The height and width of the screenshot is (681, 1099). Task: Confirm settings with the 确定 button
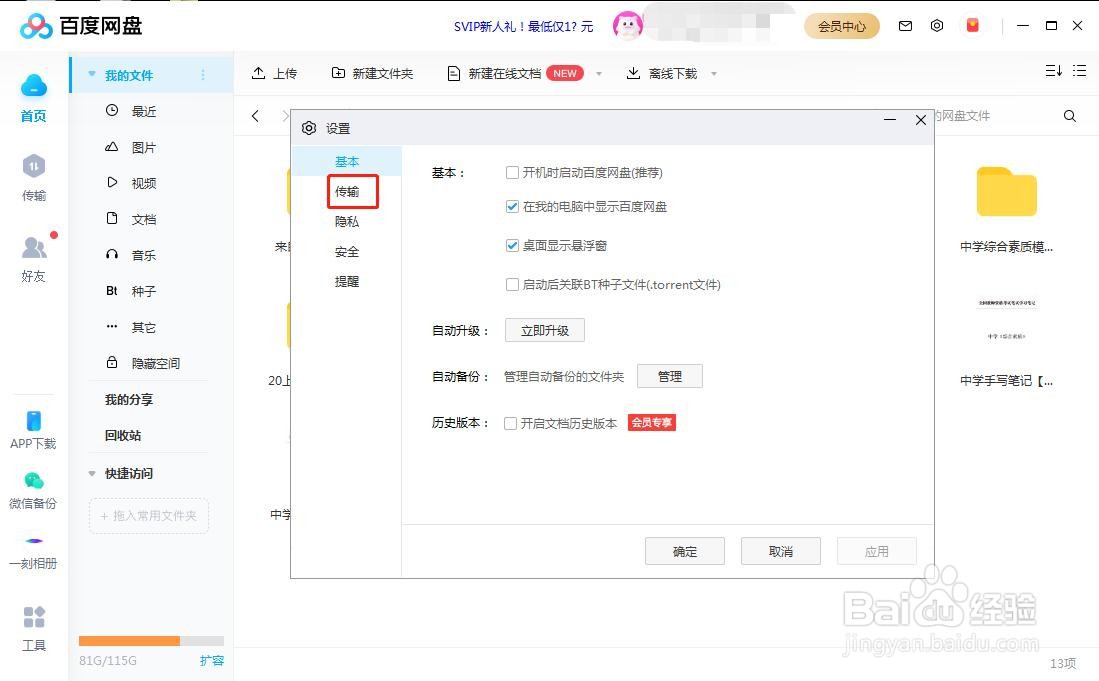pyautogui.click(x=685, y=551)
